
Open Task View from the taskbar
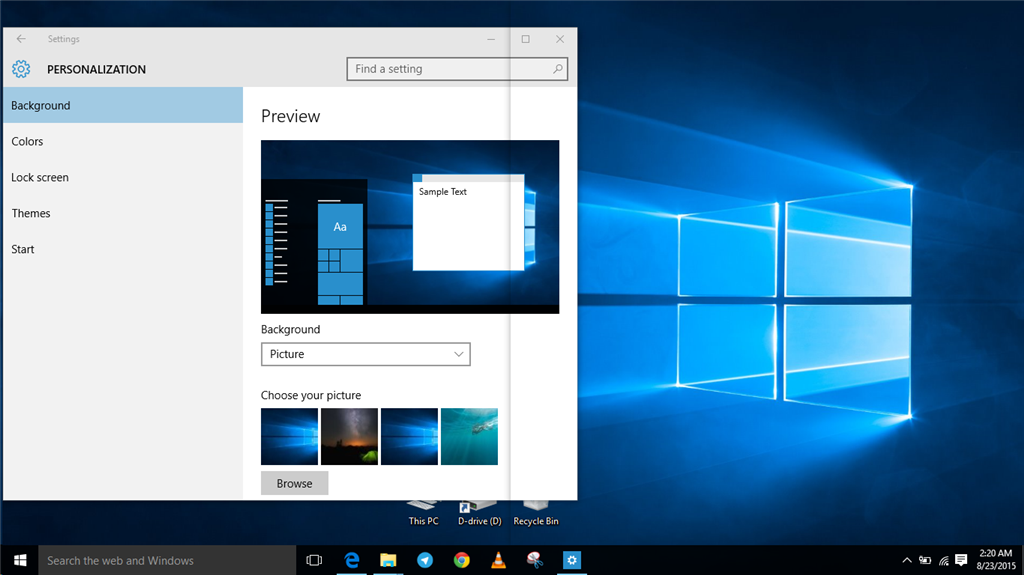click(314, 560)
